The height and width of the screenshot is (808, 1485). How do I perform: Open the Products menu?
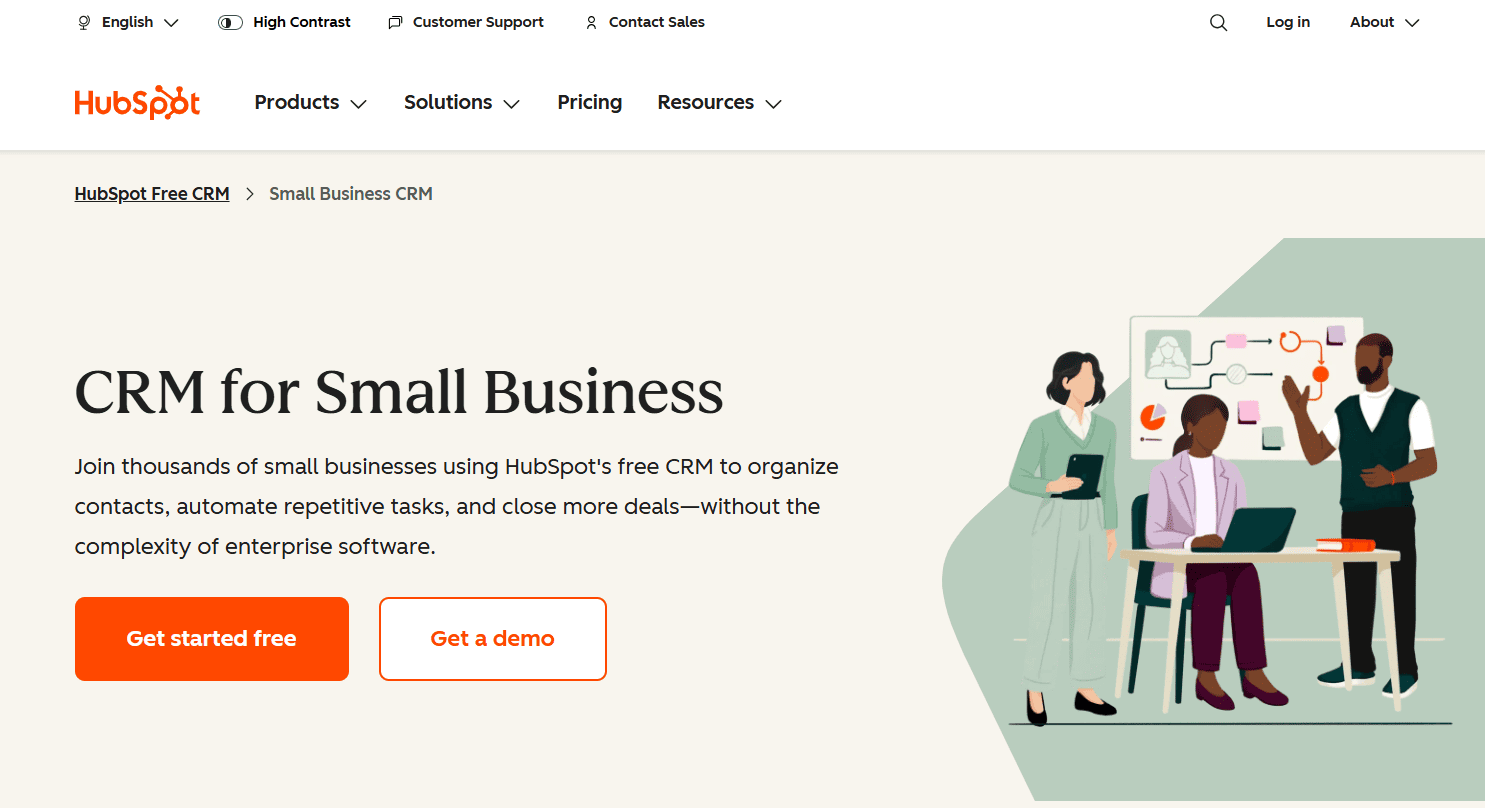click(311, 102)
